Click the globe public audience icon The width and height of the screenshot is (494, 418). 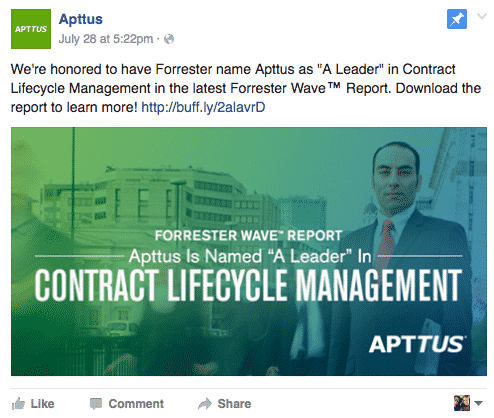(x=169, y=39)
